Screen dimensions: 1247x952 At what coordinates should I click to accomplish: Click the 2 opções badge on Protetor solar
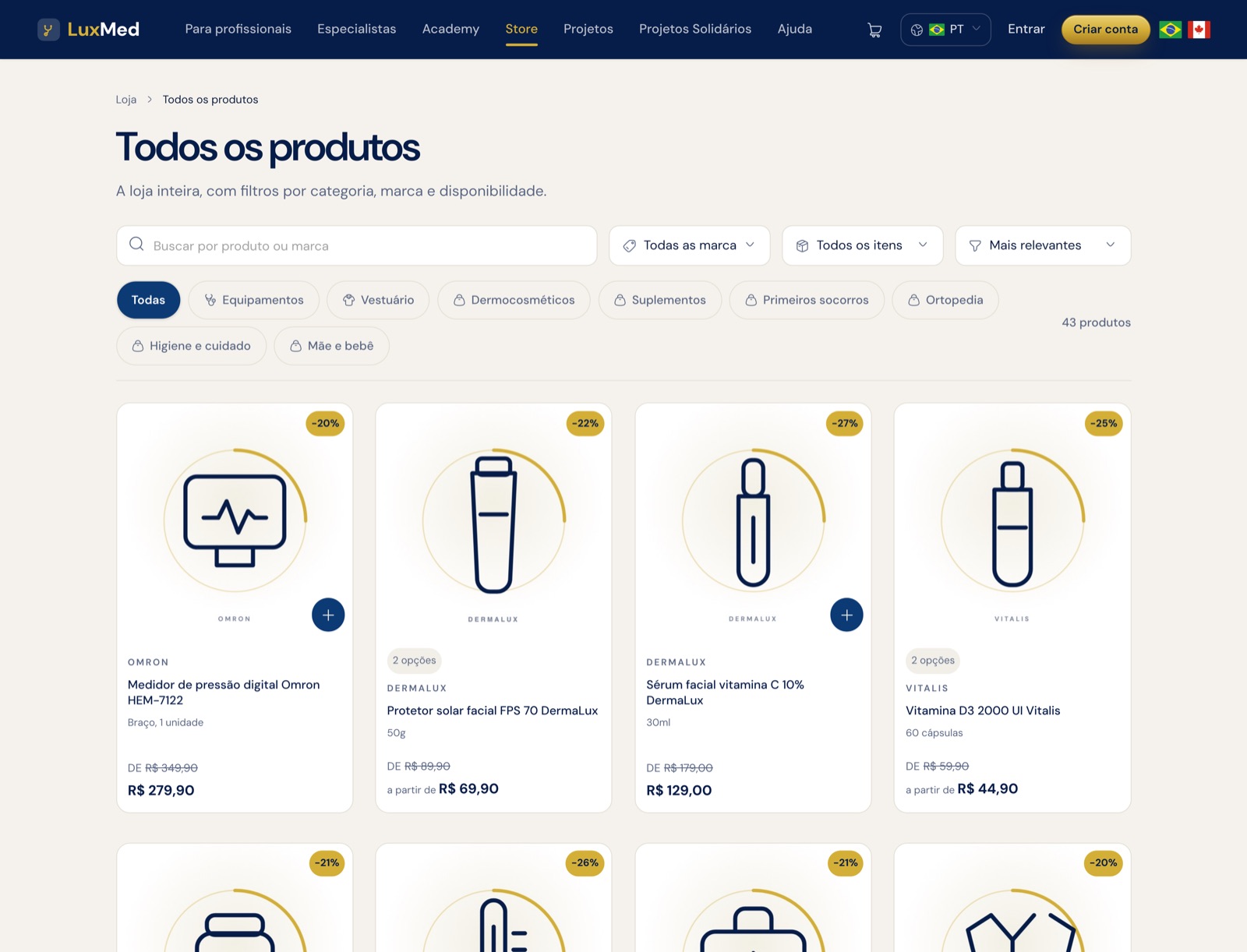coord(414,661)
